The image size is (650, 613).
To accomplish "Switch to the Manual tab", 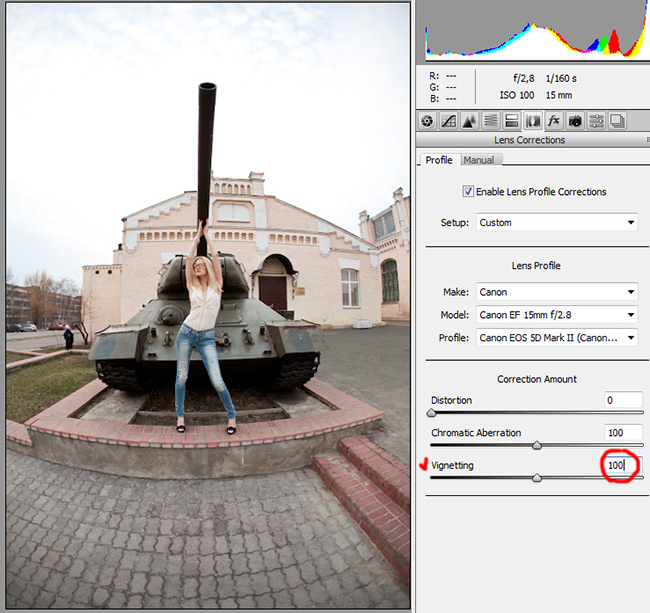I will pyautogui.click(x=478, y=160).
